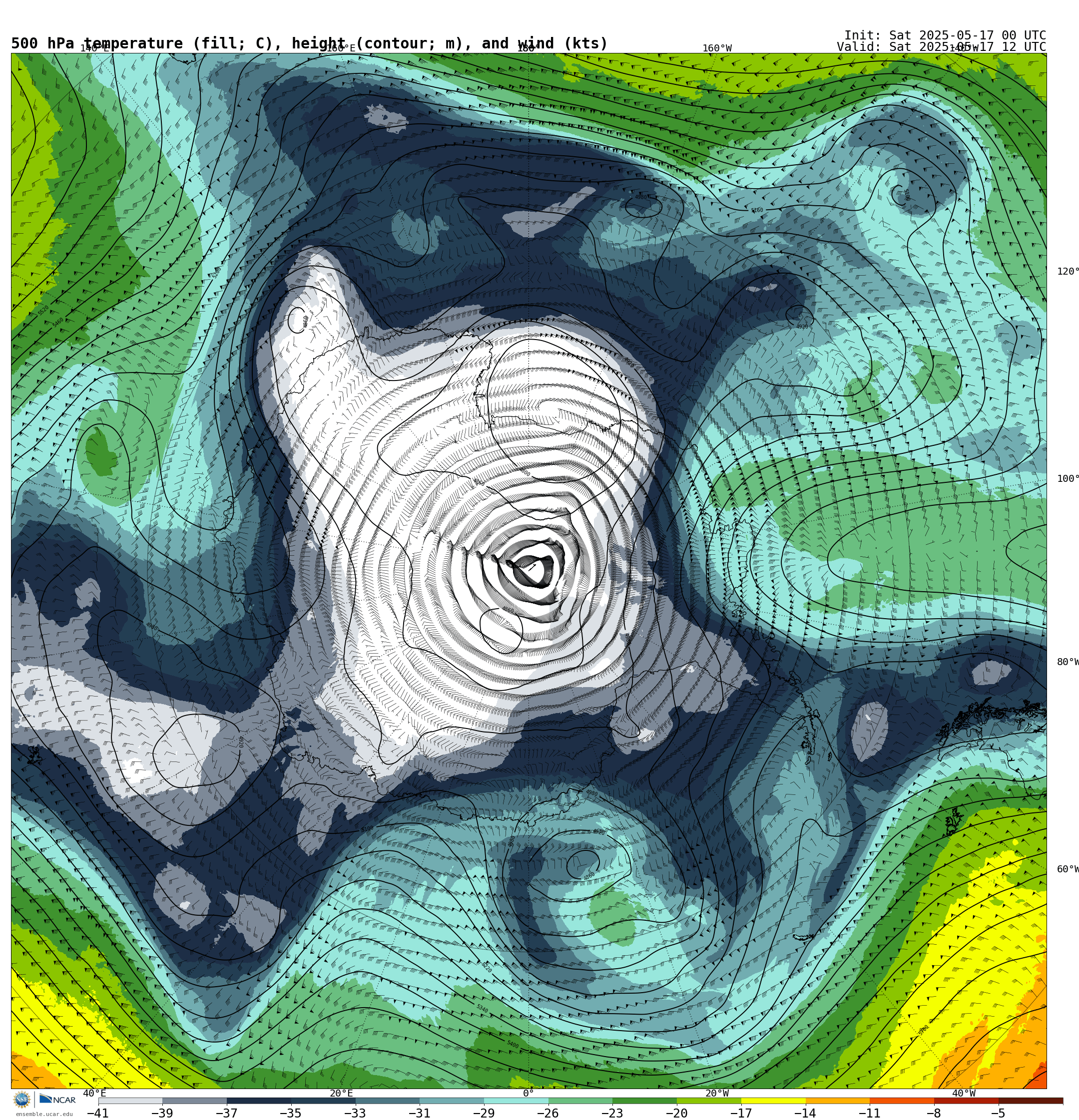Click the 20°W longitude label below map

(717, 1093)
